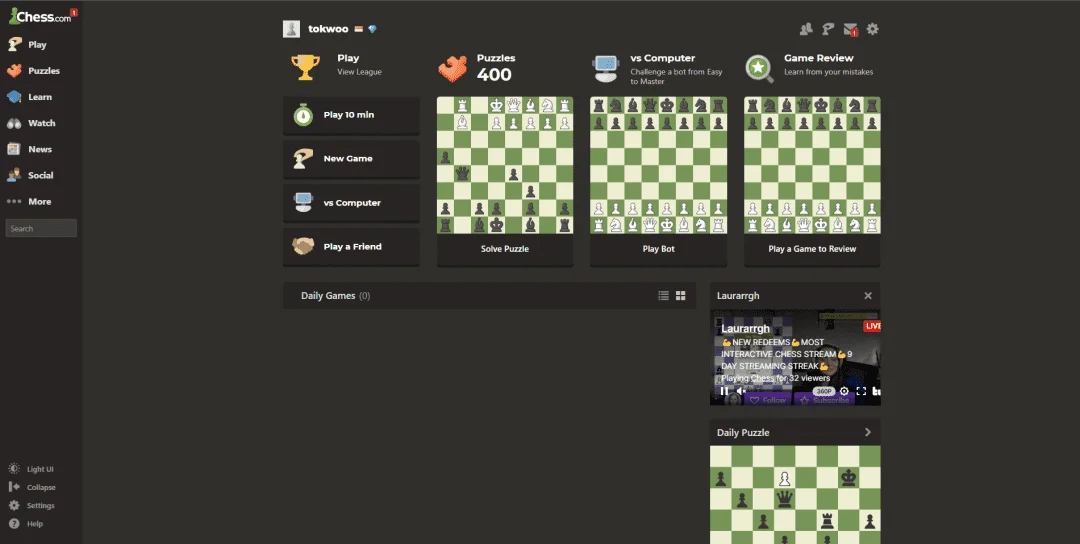The height and width of the screenshot is (544, 1080).
Task: Click the Subscribe button on stream
Action: [824, 400]
